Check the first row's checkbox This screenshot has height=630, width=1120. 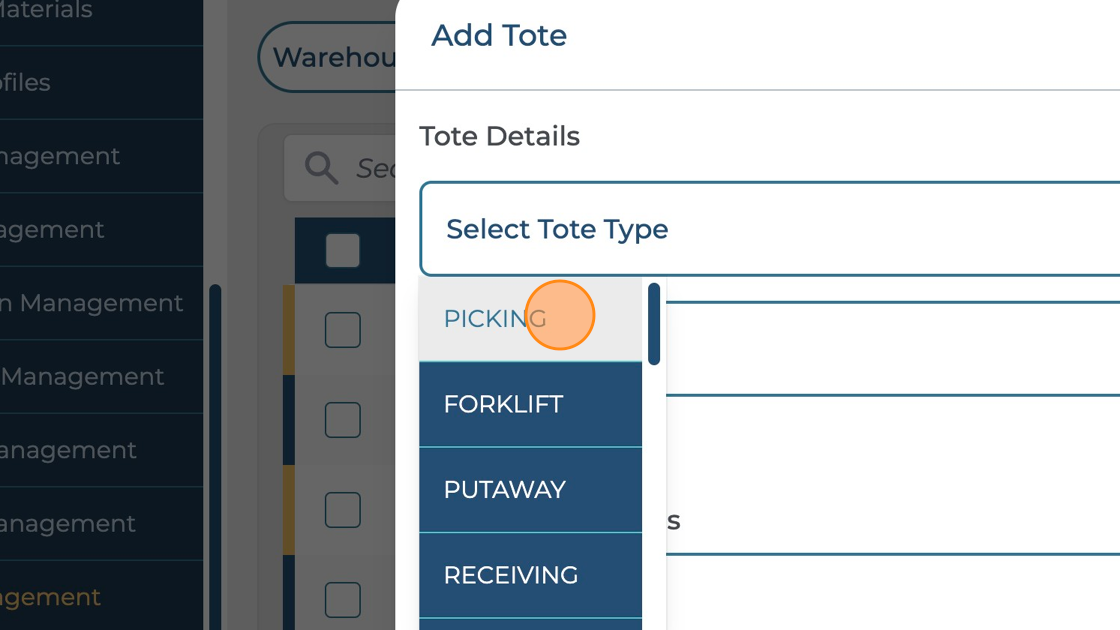pos(342,330)
